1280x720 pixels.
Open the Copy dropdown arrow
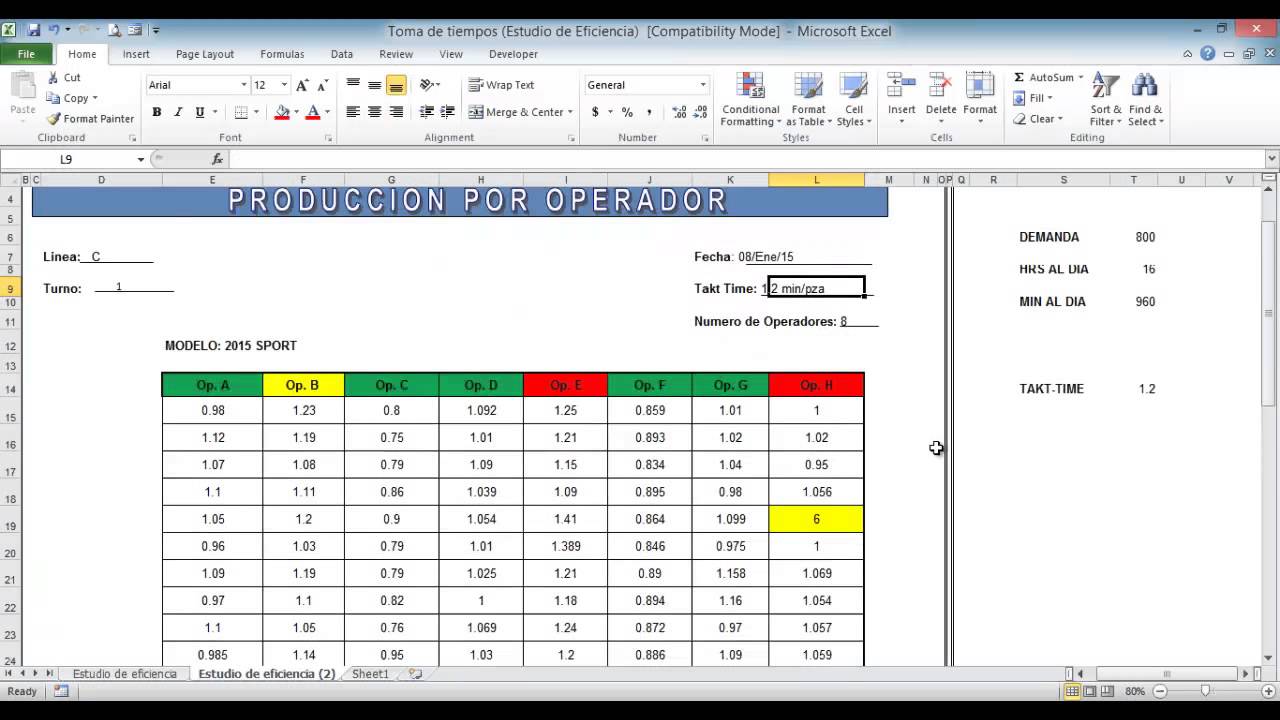coord(95,98)
